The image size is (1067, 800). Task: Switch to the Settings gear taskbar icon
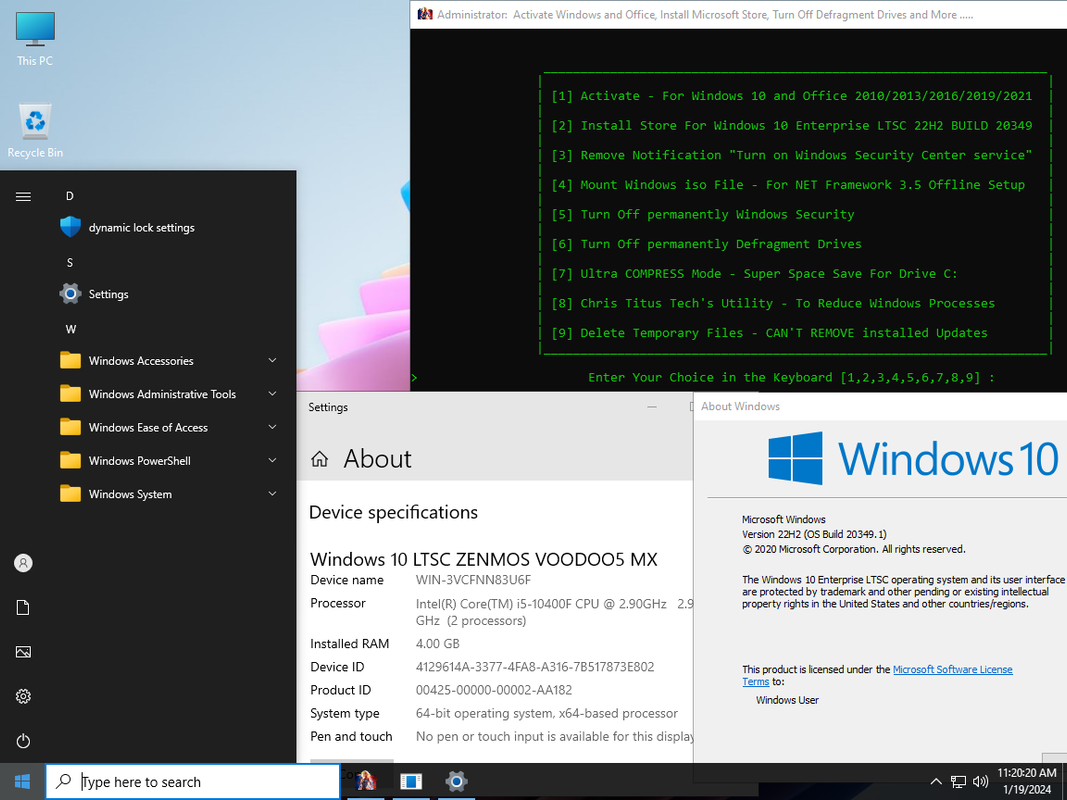[x=456, y=781]
